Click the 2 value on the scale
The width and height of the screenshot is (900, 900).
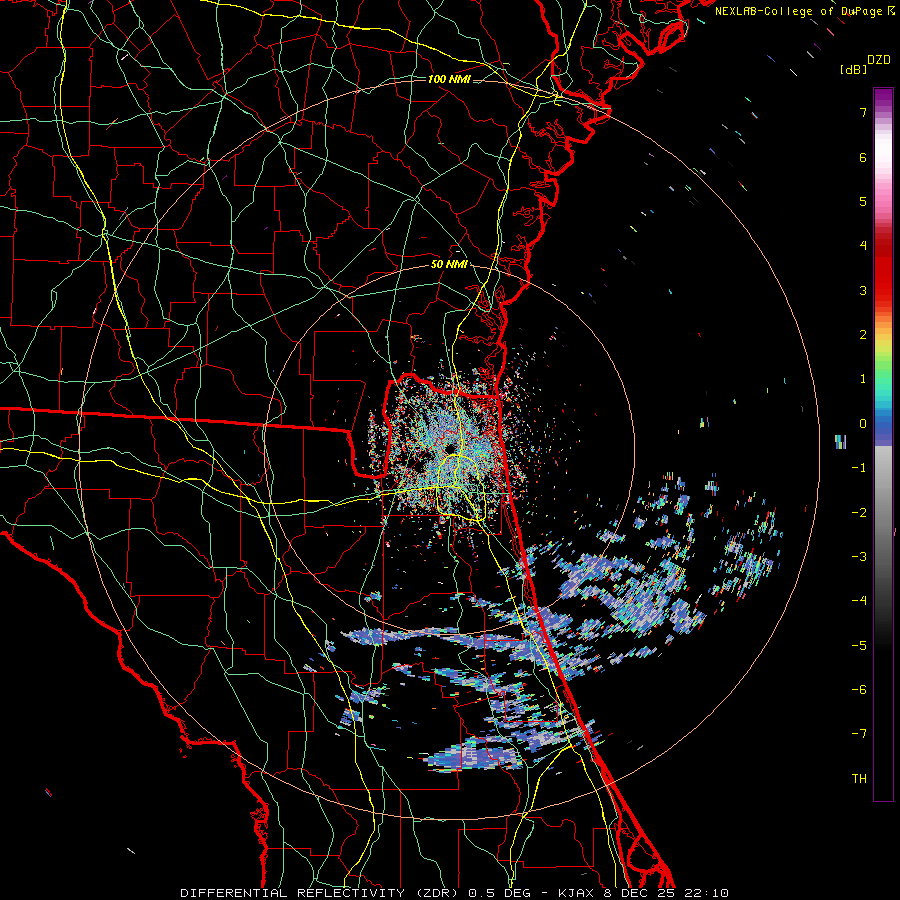coord(863,335)
